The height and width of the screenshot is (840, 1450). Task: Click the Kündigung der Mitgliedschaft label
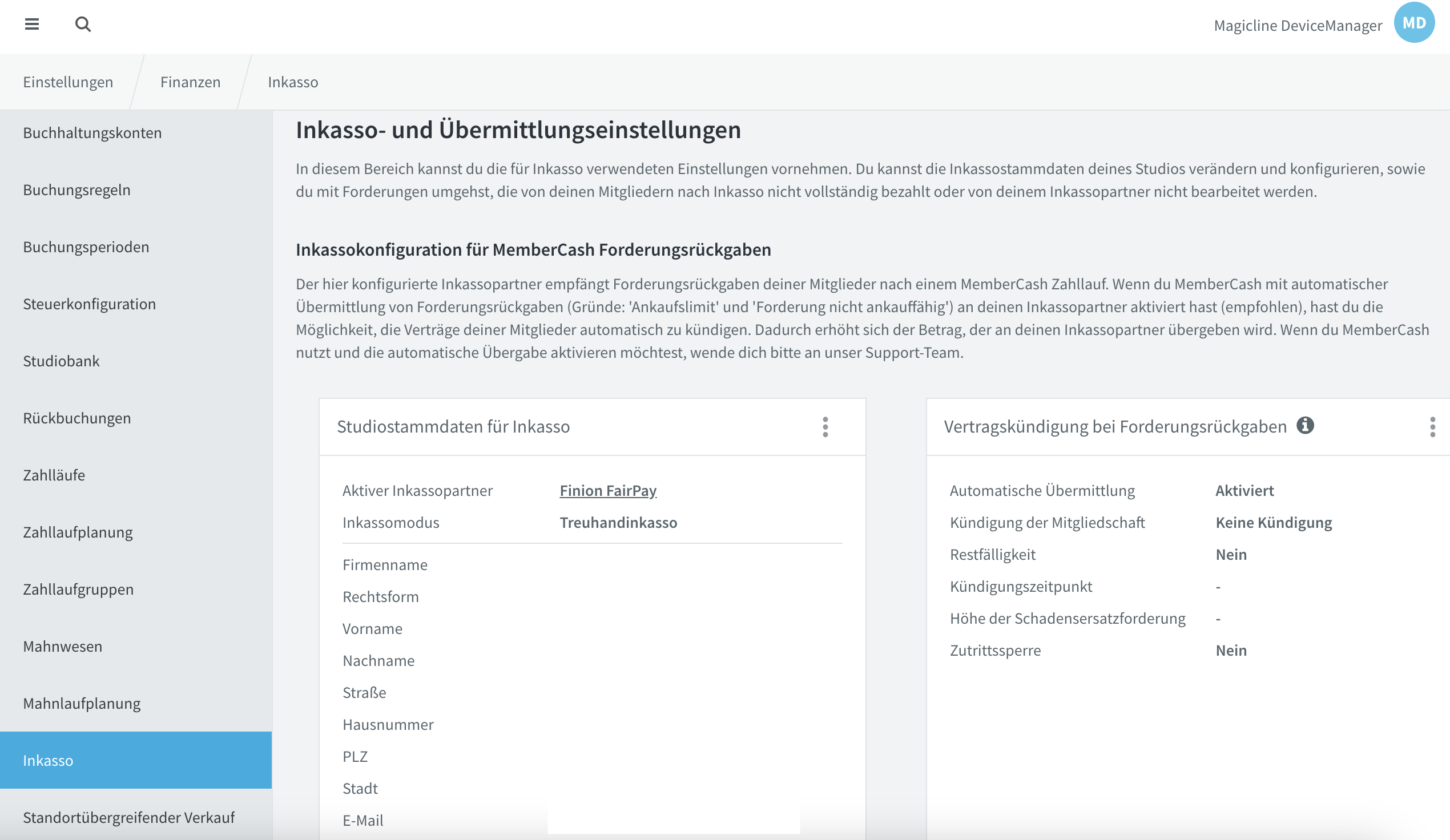1047,522
